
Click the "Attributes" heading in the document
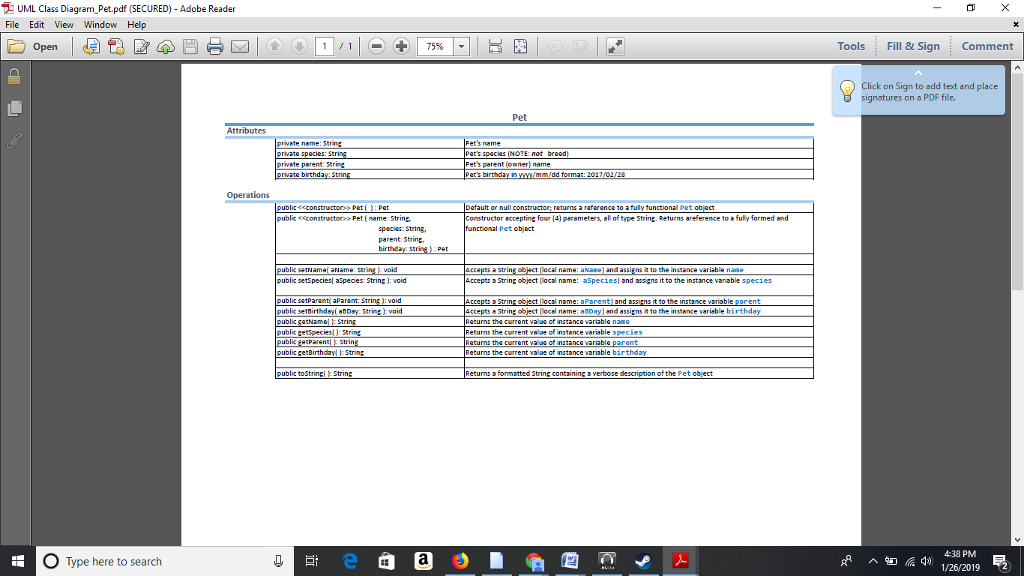point(246,131)
